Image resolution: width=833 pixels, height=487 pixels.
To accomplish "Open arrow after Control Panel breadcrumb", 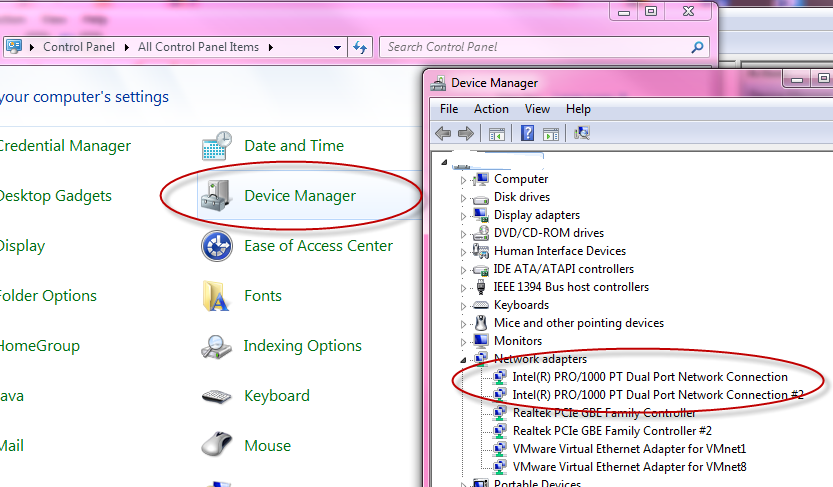I will [x=126, y=47].
